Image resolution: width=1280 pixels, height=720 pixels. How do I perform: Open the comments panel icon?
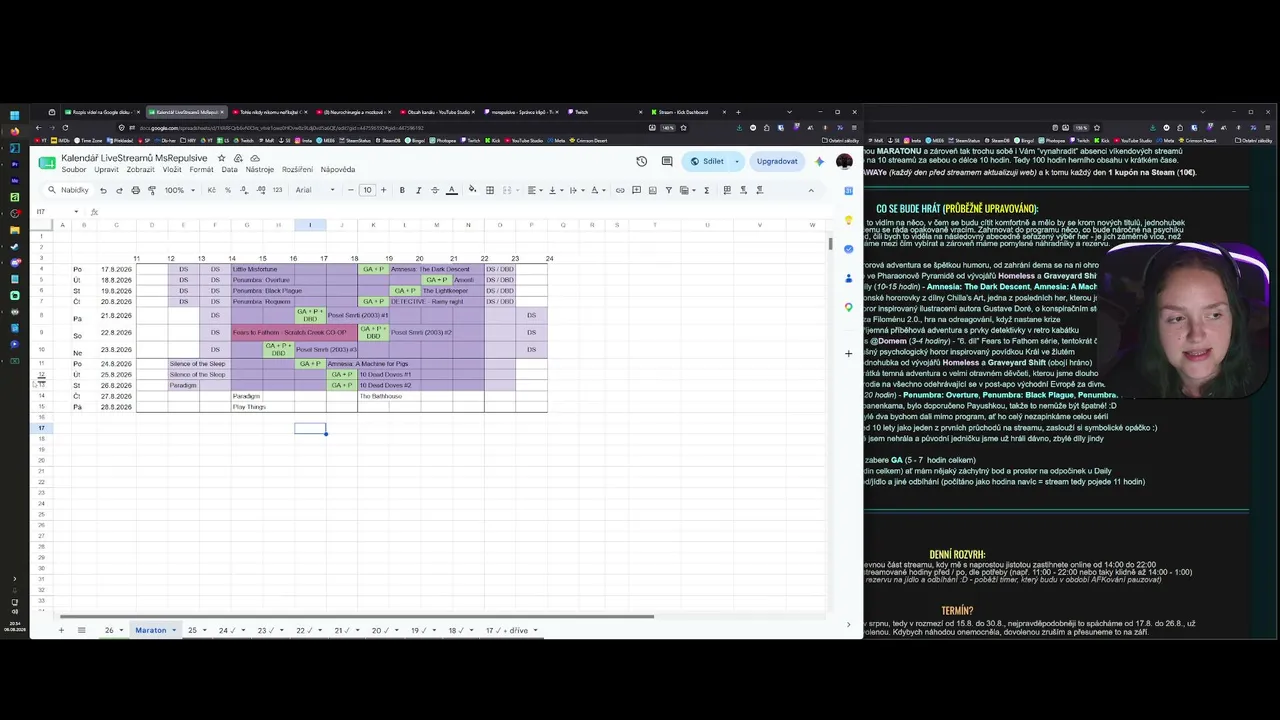[667, 161]
